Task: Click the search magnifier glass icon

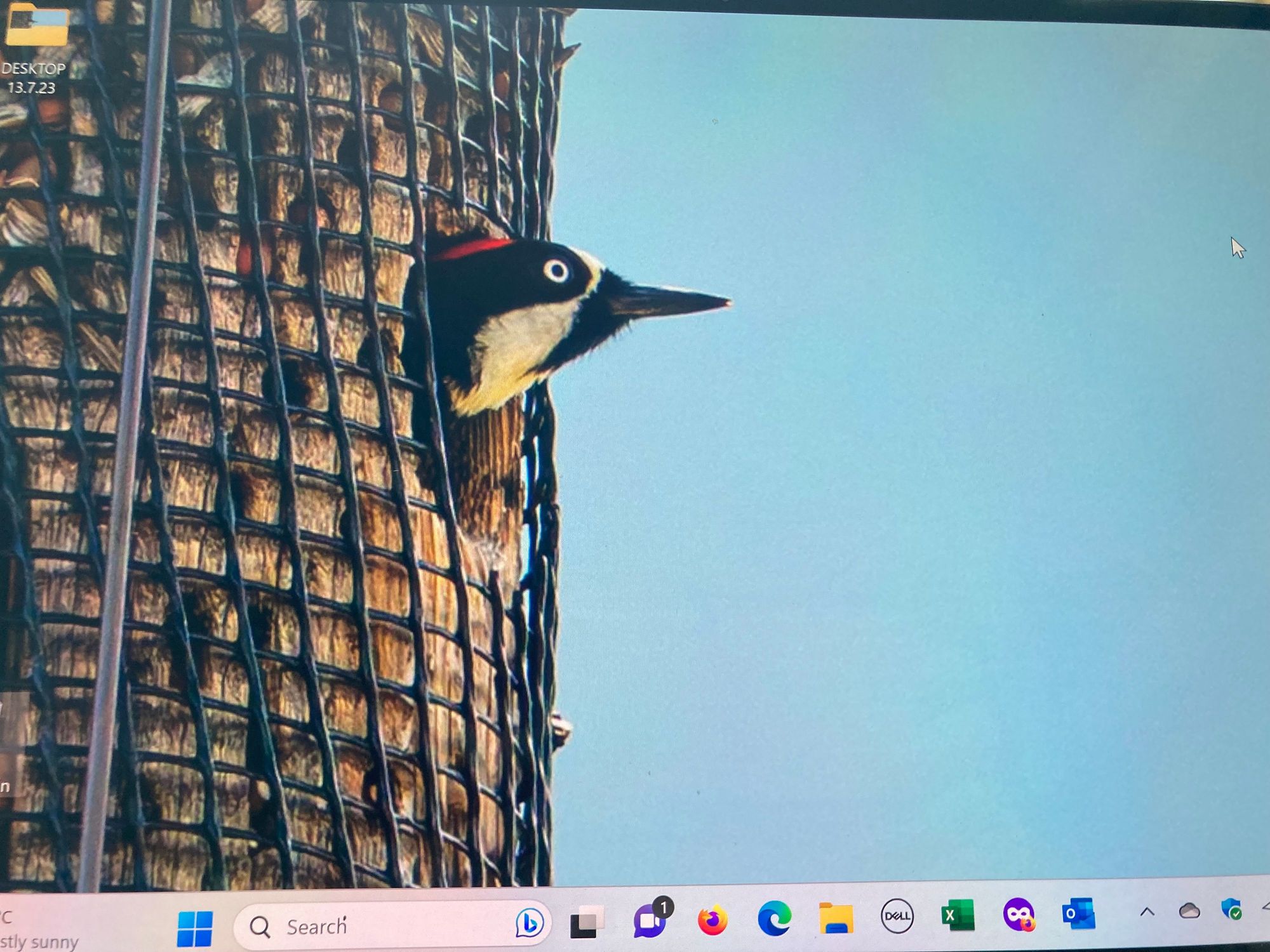Action: [x=260, y=927]
